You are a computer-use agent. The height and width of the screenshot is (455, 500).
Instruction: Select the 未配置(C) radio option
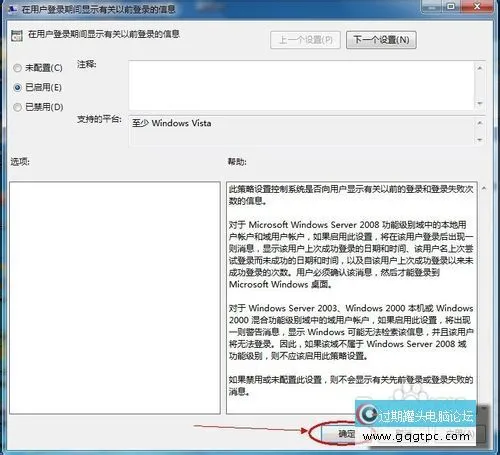pos(38,68)
